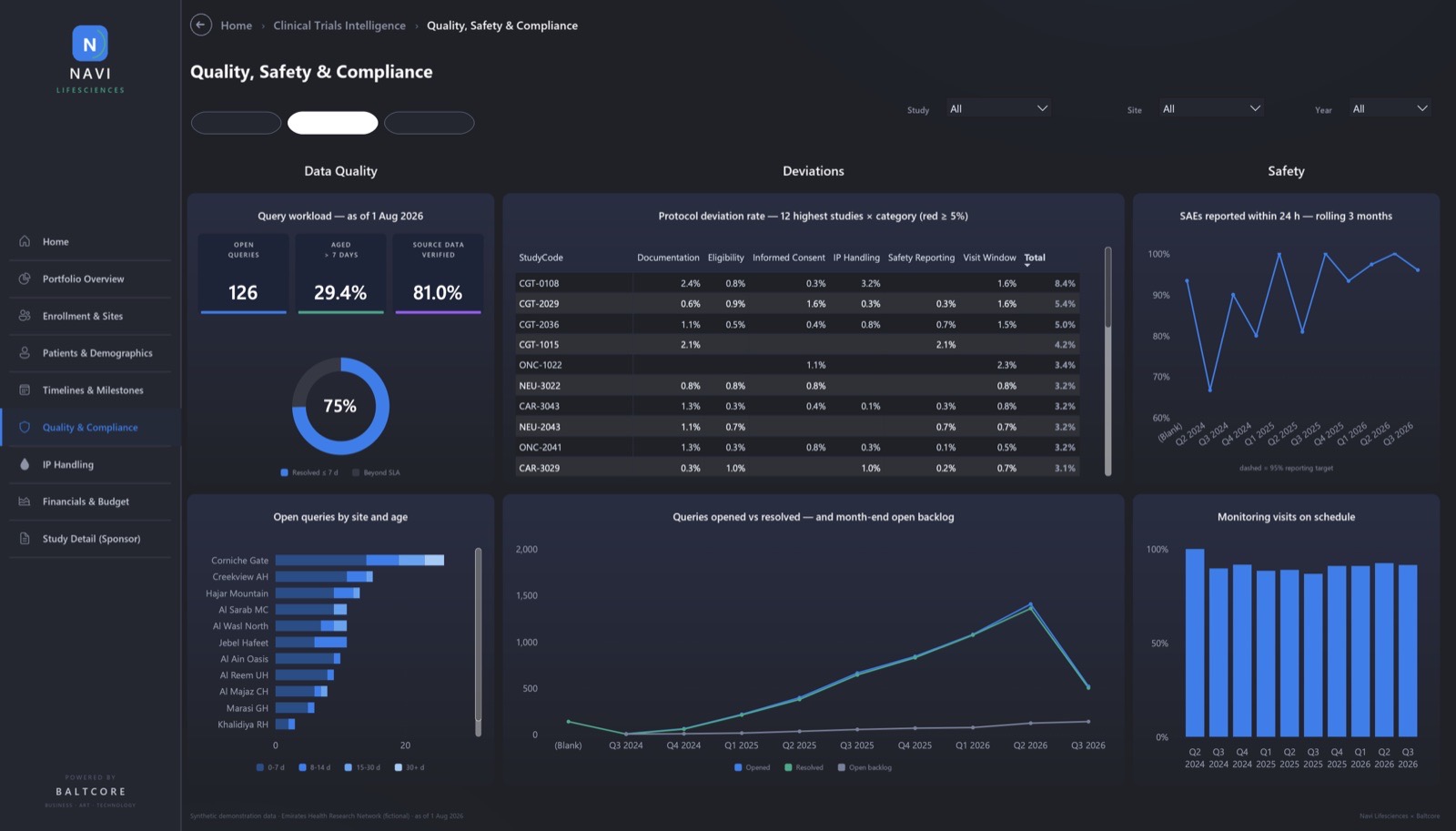
Task: Click the Timelines & Milestones calendar icon
Action: tap(25, 390)
